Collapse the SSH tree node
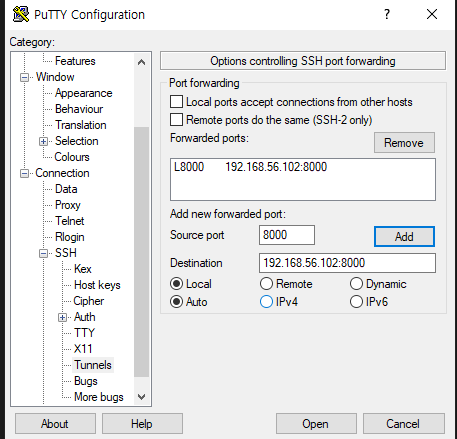This screenshot has height=439, width=457. coord(43,253)
